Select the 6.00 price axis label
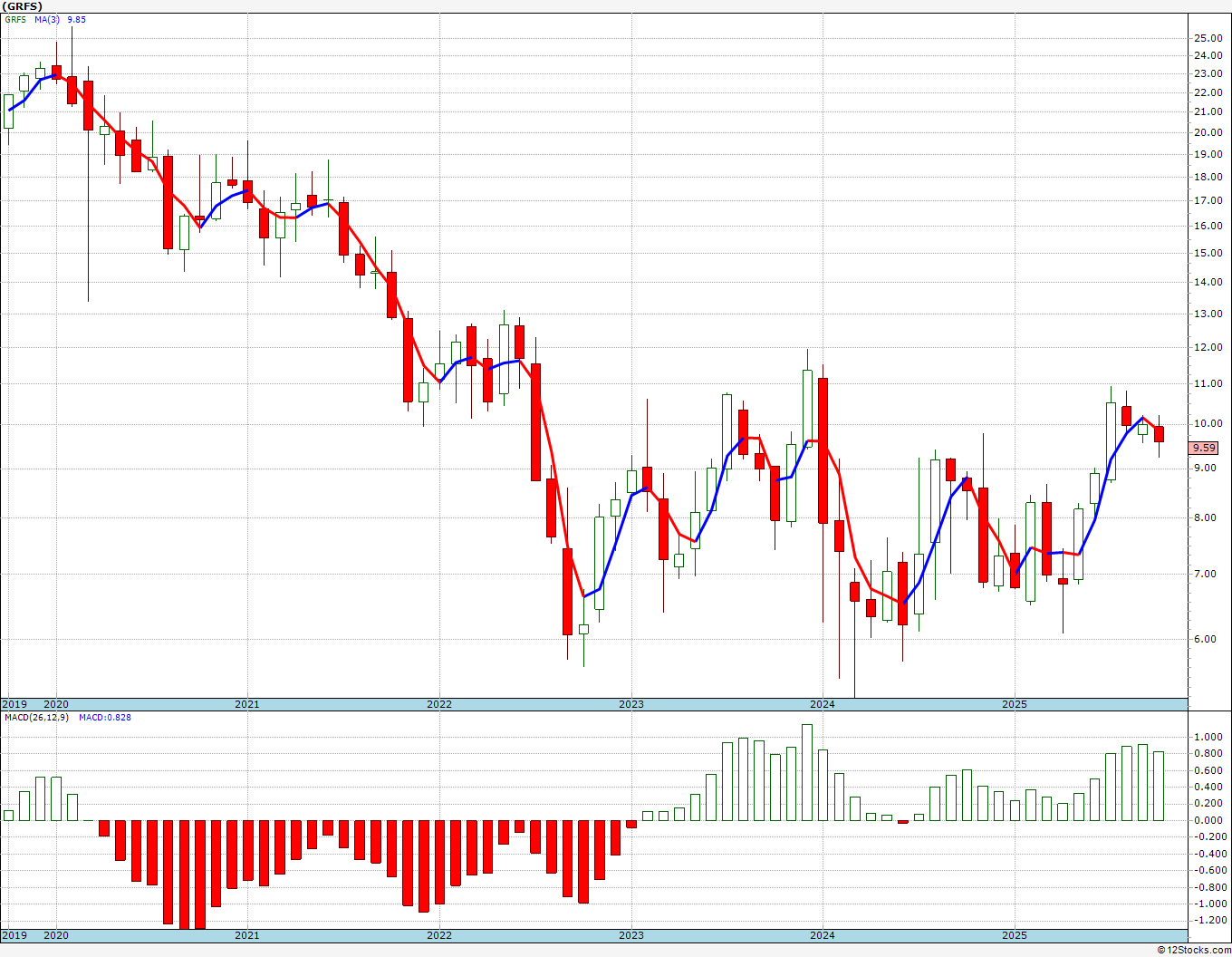Screen dimensions: 1232x957 point(1205,639)
